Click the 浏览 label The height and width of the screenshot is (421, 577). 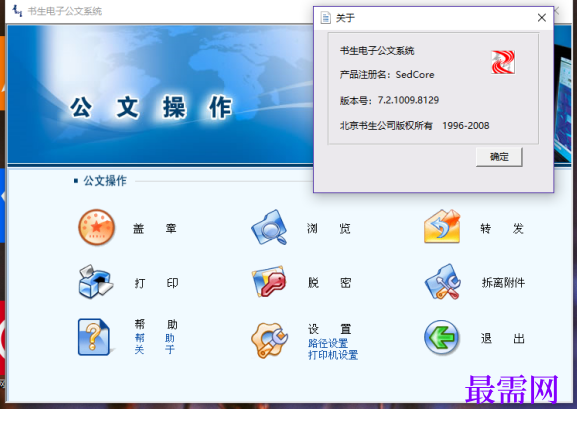tap(329, 229)
